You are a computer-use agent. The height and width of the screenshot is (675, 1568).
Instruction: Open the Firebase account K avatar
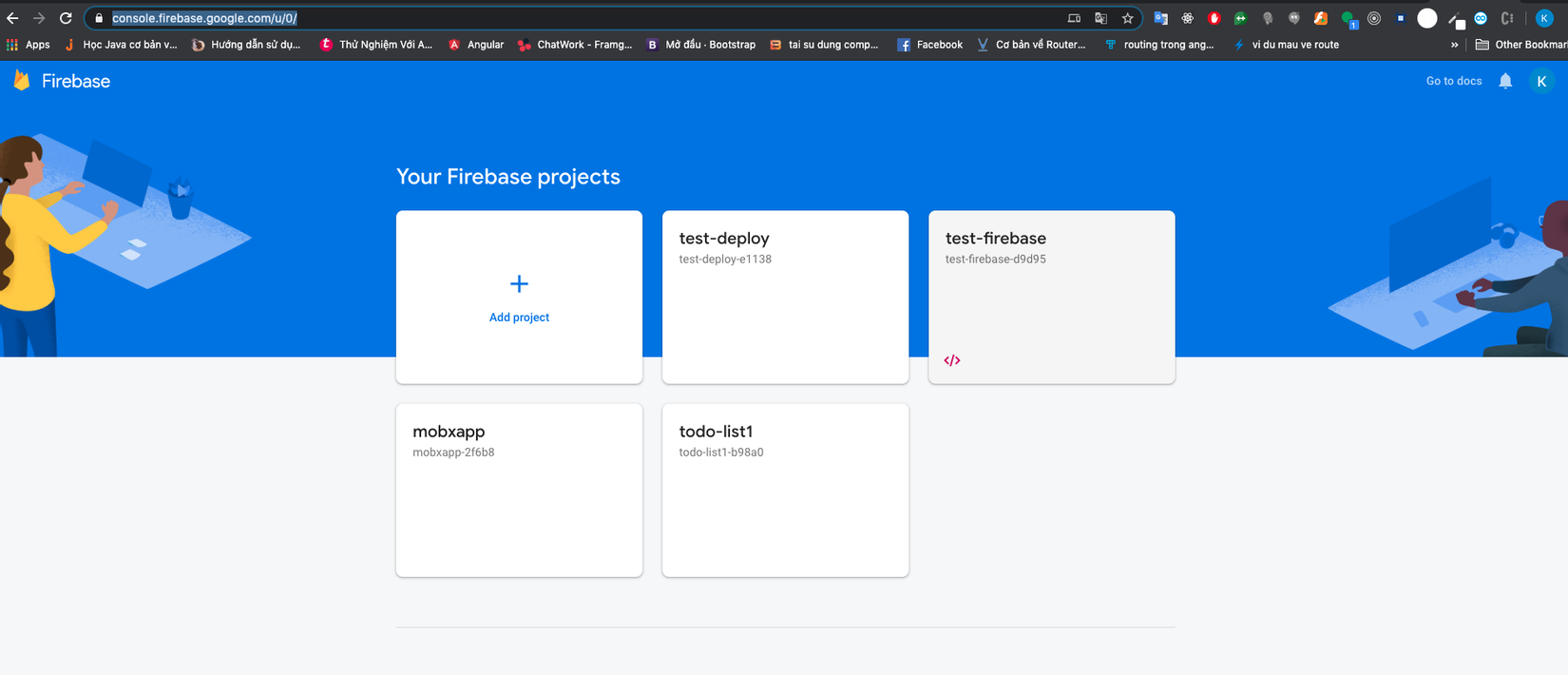point(1541,82)
